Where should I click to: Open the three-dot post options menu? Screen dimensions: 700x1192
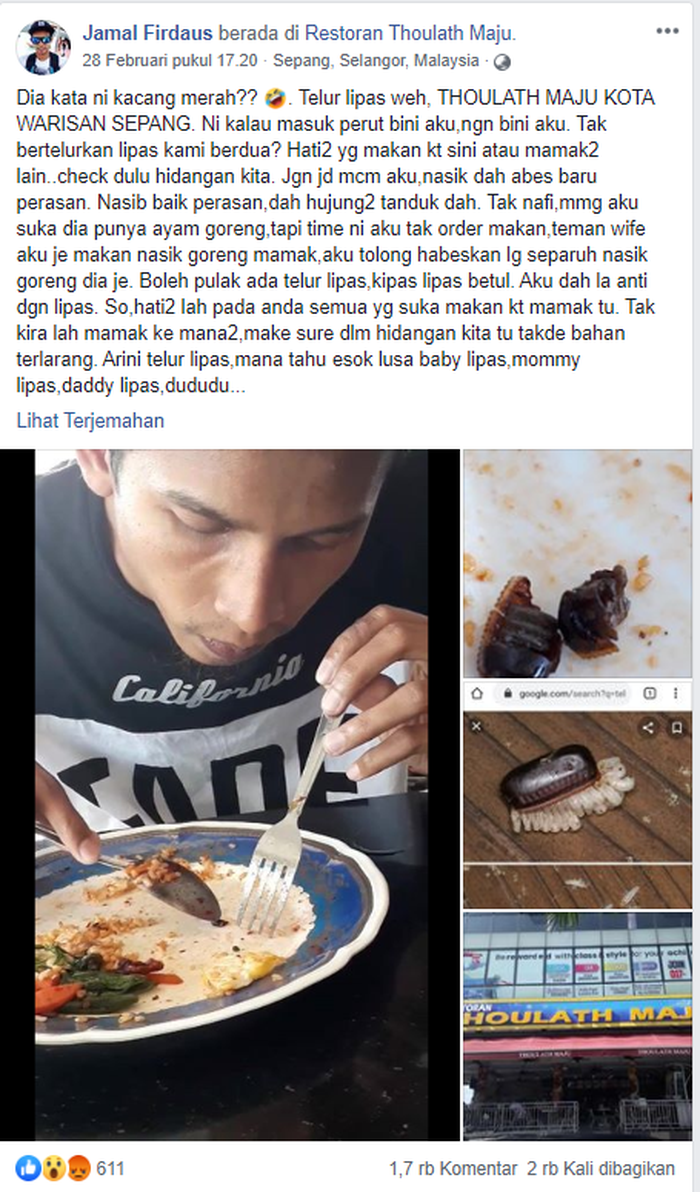667,31
